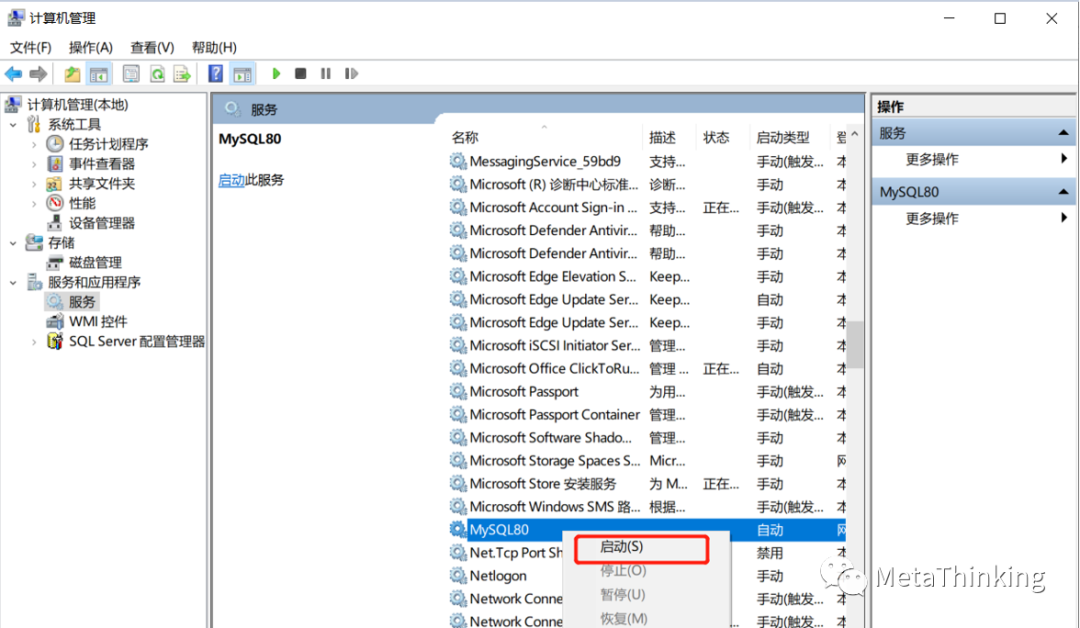Select the MySQL80 service row
The width and height of the screenshot is (1080, 628).
[646, 530]
